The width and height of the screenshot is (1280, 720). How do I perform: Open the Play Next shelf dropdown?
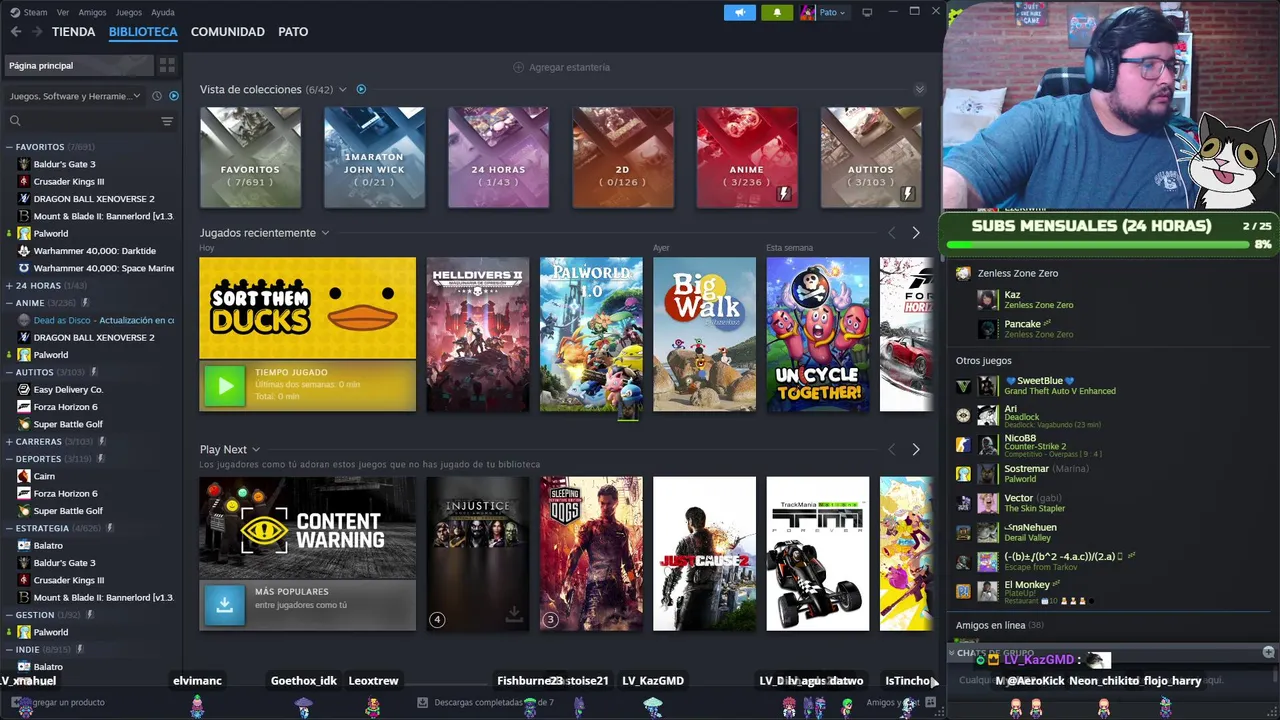[256, 449]
